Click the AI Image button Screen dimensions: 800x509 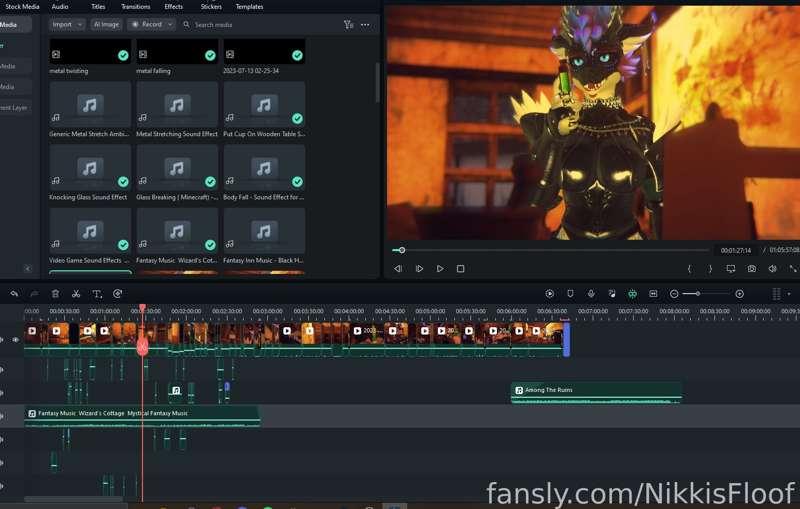tap(106, 24)
